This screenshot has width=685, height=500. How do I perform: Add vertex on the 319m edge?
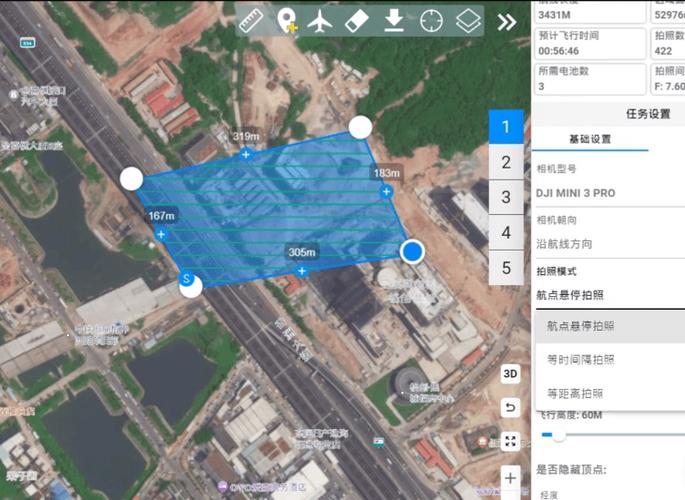246,154
